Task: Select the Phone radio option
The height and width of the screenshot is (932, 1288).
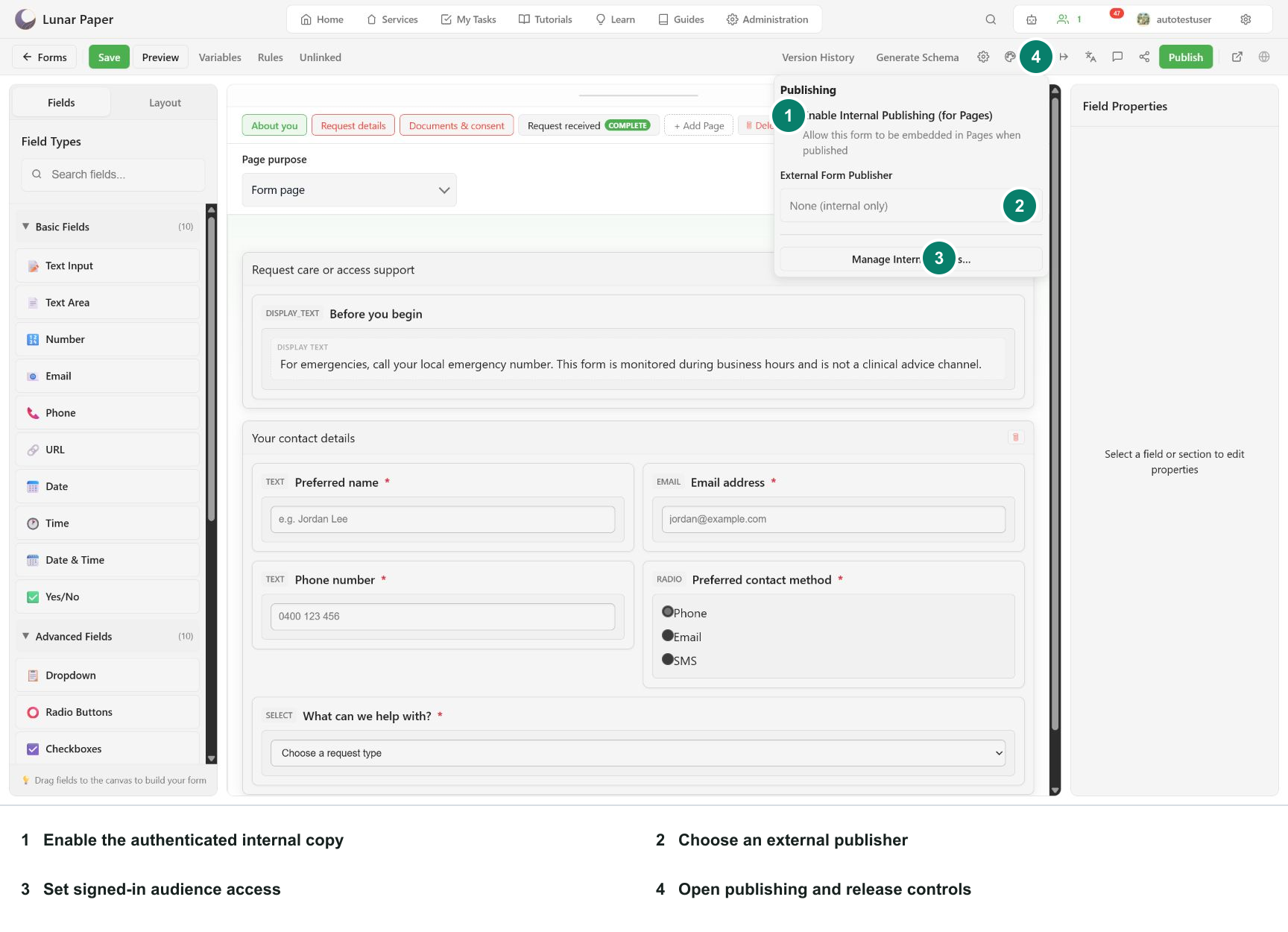Action: [668, 612]
